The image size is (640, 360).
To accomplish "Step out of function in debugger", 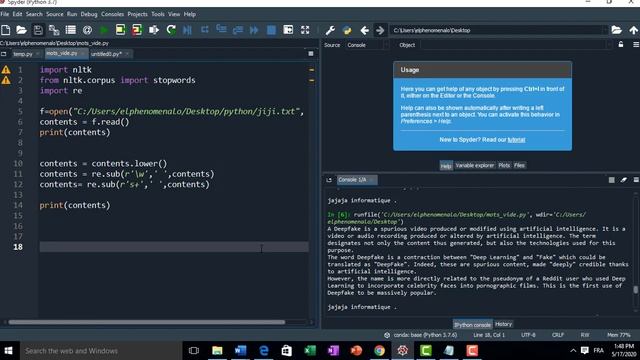I will coord(238,30).
